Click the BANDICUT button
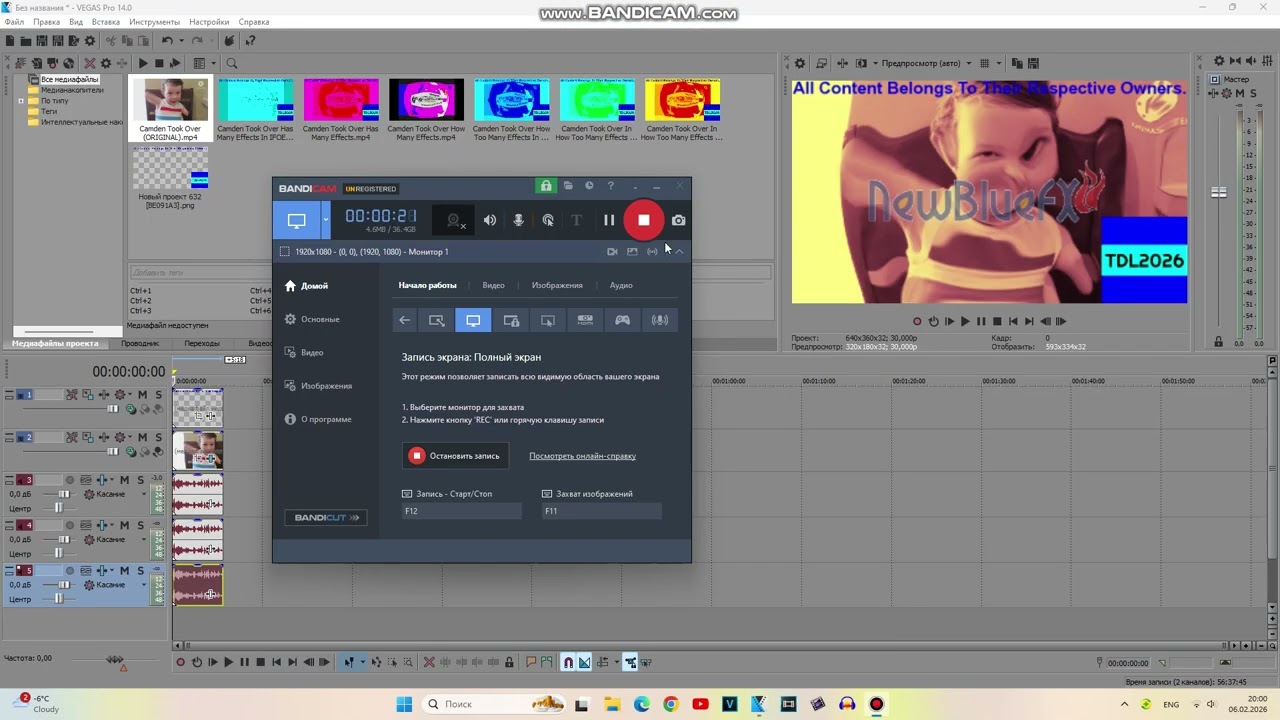 coord(326,517)
